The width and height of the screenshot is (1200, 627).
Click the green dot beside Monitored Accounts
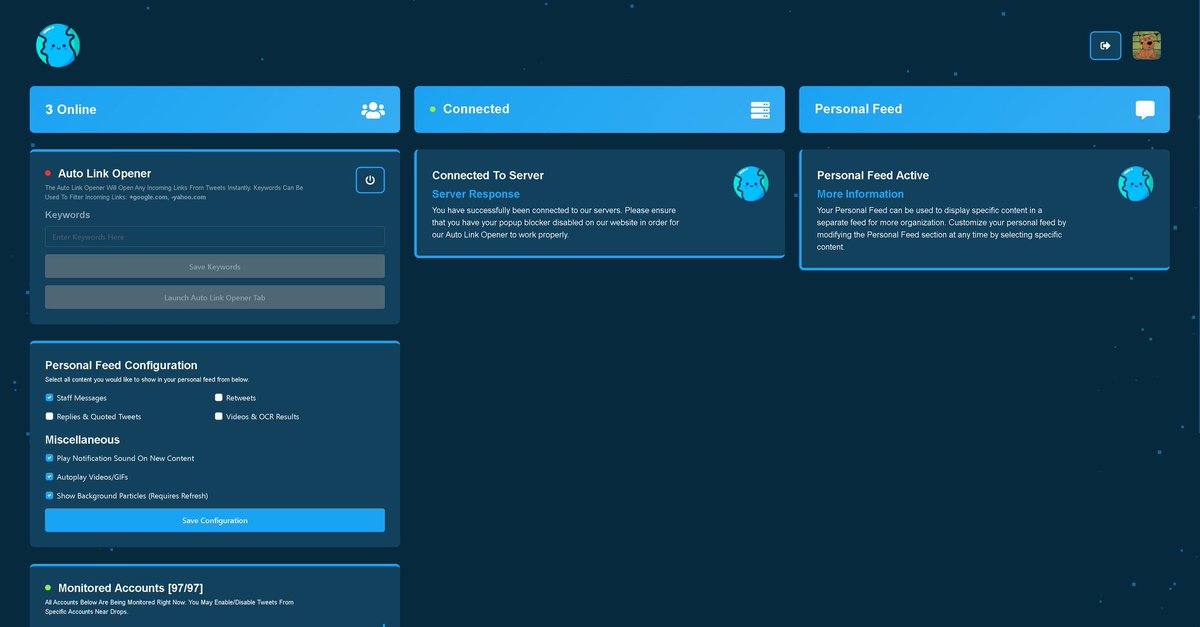click(48, 587)
